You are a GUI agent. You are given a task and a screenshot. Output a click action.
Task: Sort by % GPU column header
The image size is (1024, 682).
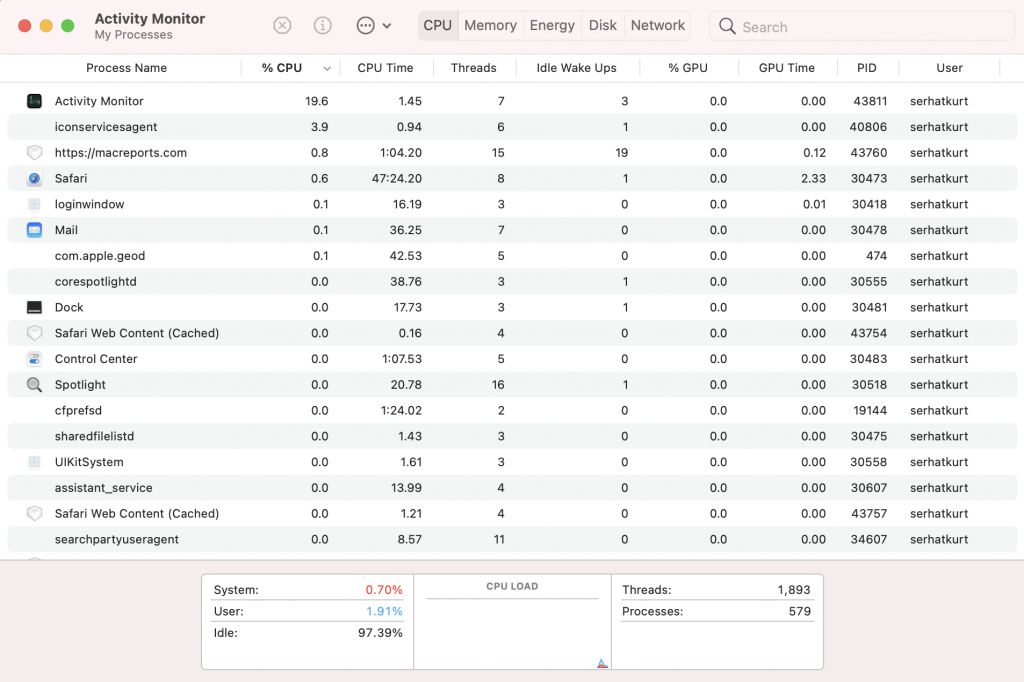688,68
